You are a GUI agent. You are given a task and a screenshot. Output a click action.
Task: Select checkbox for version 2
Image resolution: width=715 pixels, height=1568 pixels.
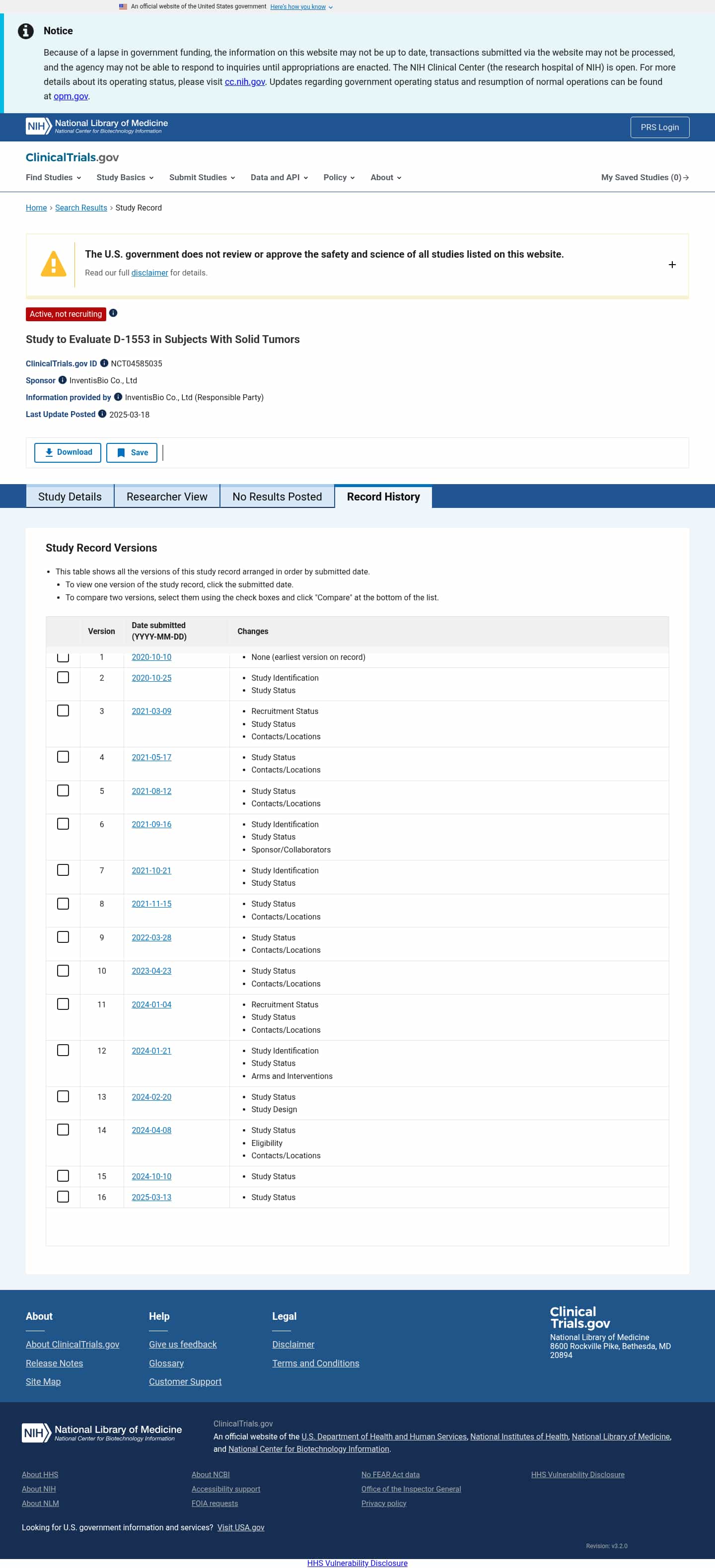pos(63,677)
